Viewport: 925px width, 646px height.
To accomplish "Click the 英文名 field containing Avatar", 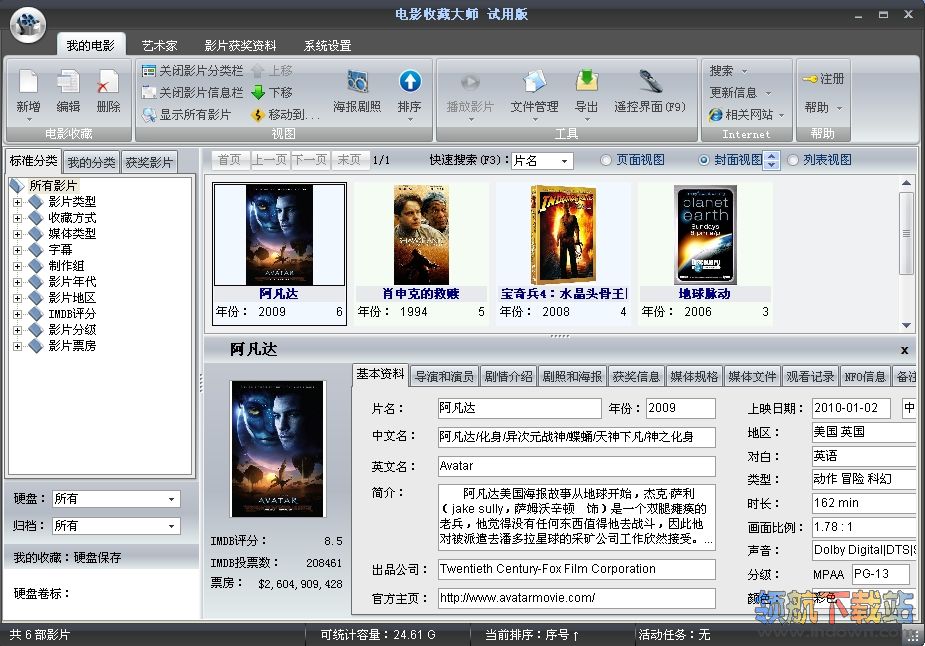I will [576, 466].
